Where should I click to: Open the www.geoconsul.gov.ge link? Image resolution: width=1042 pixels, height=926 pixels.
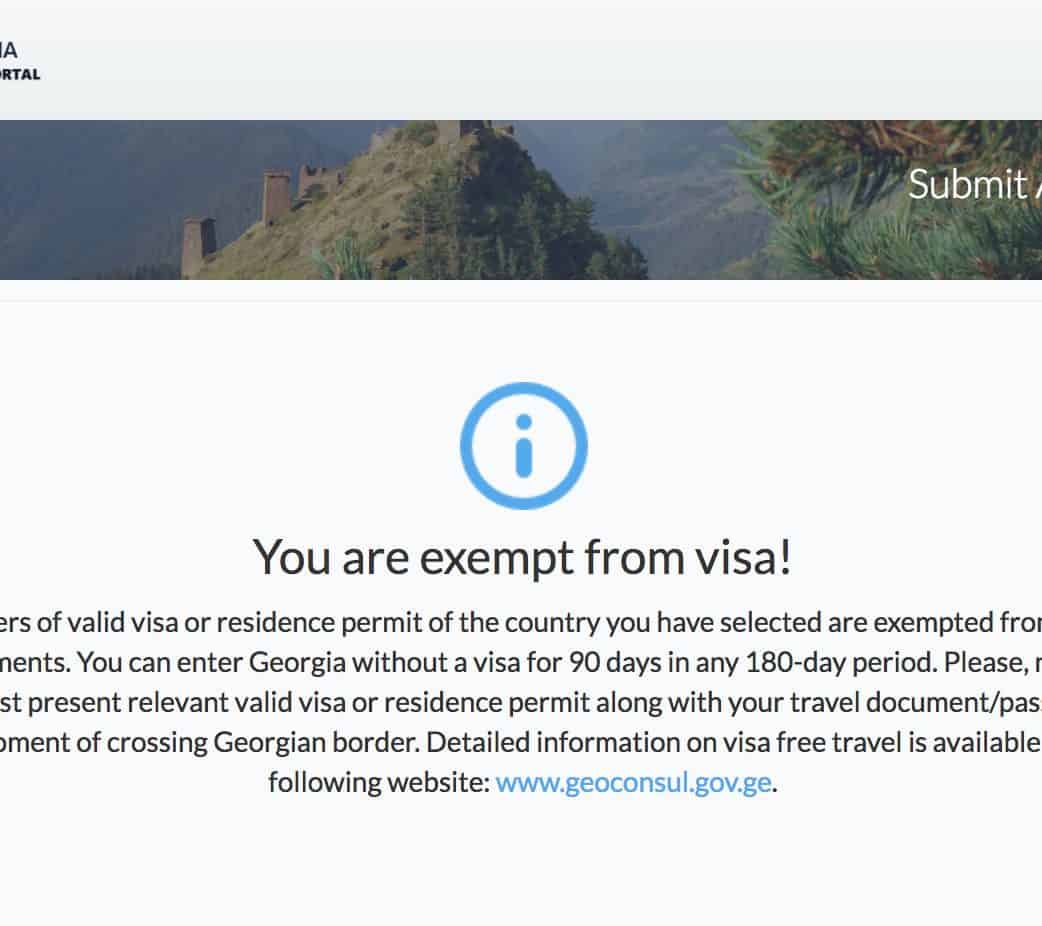(633, 782)
